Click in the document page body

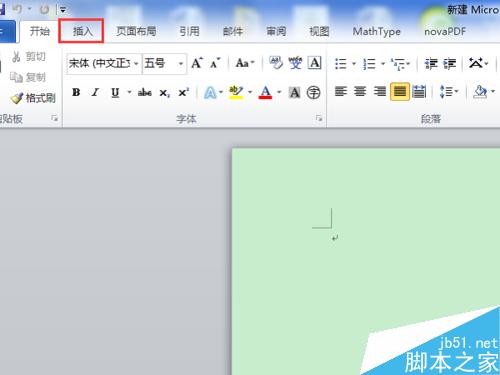pos(366,260)
